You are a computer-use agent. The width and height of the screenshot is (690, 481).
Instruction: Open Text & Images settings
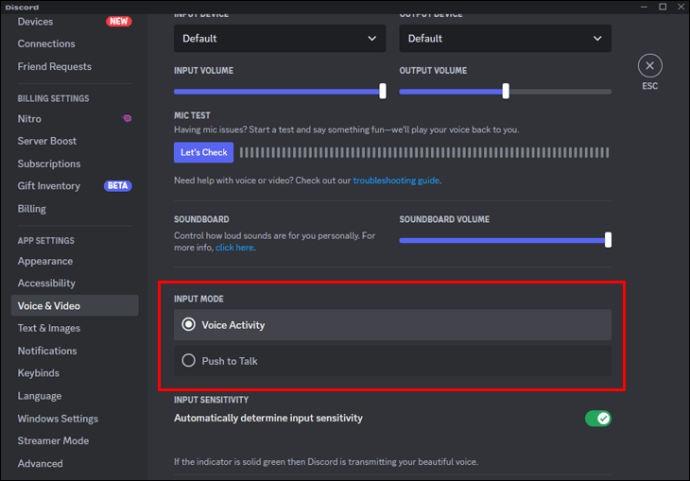click(x=49, y=328)
